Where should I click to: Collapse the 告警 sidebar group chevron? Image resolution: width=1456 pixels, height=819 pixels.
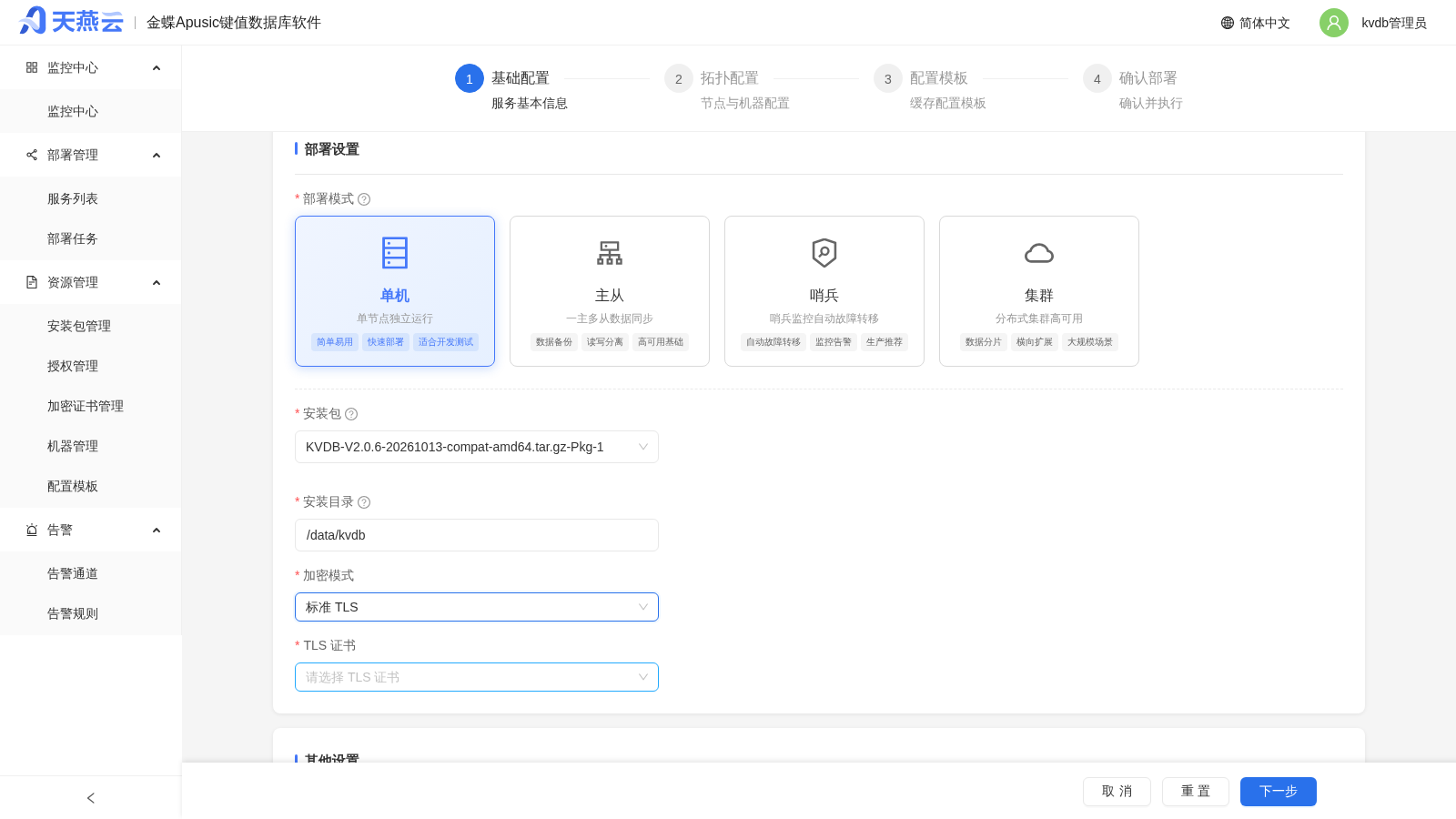click(157, 531)
